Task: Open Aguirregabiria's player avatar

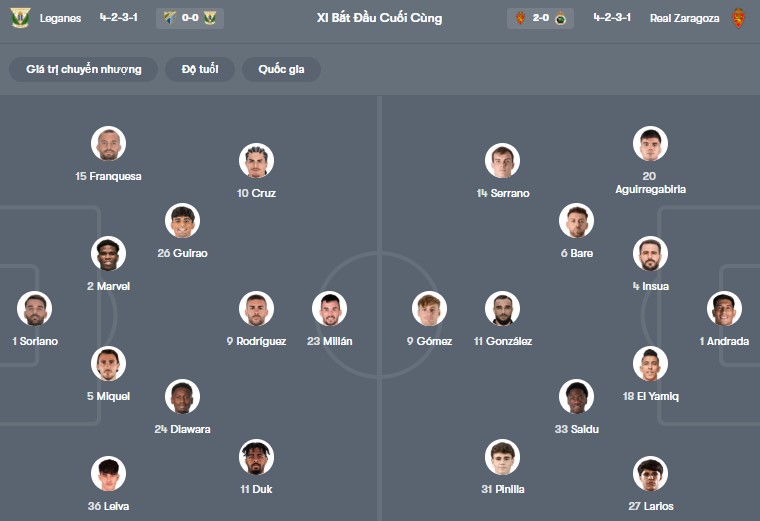Action: 650,144
